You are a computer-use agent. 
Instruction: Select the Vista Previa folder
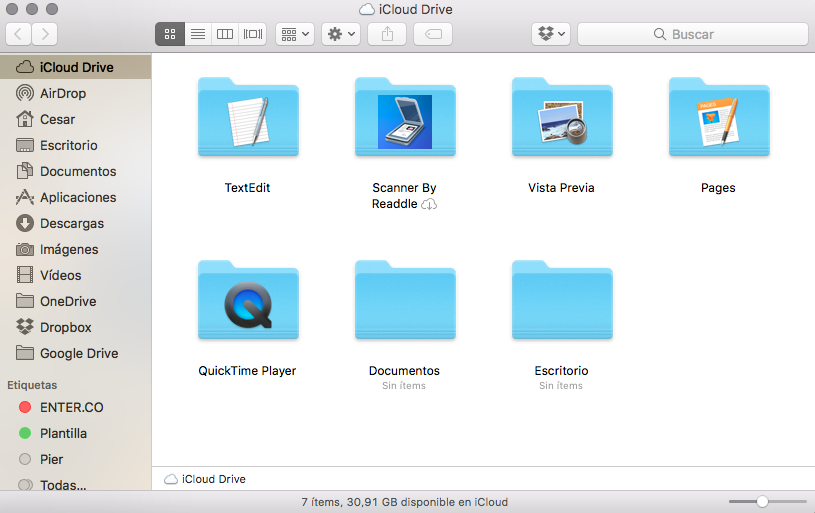[x=562, y=117]
